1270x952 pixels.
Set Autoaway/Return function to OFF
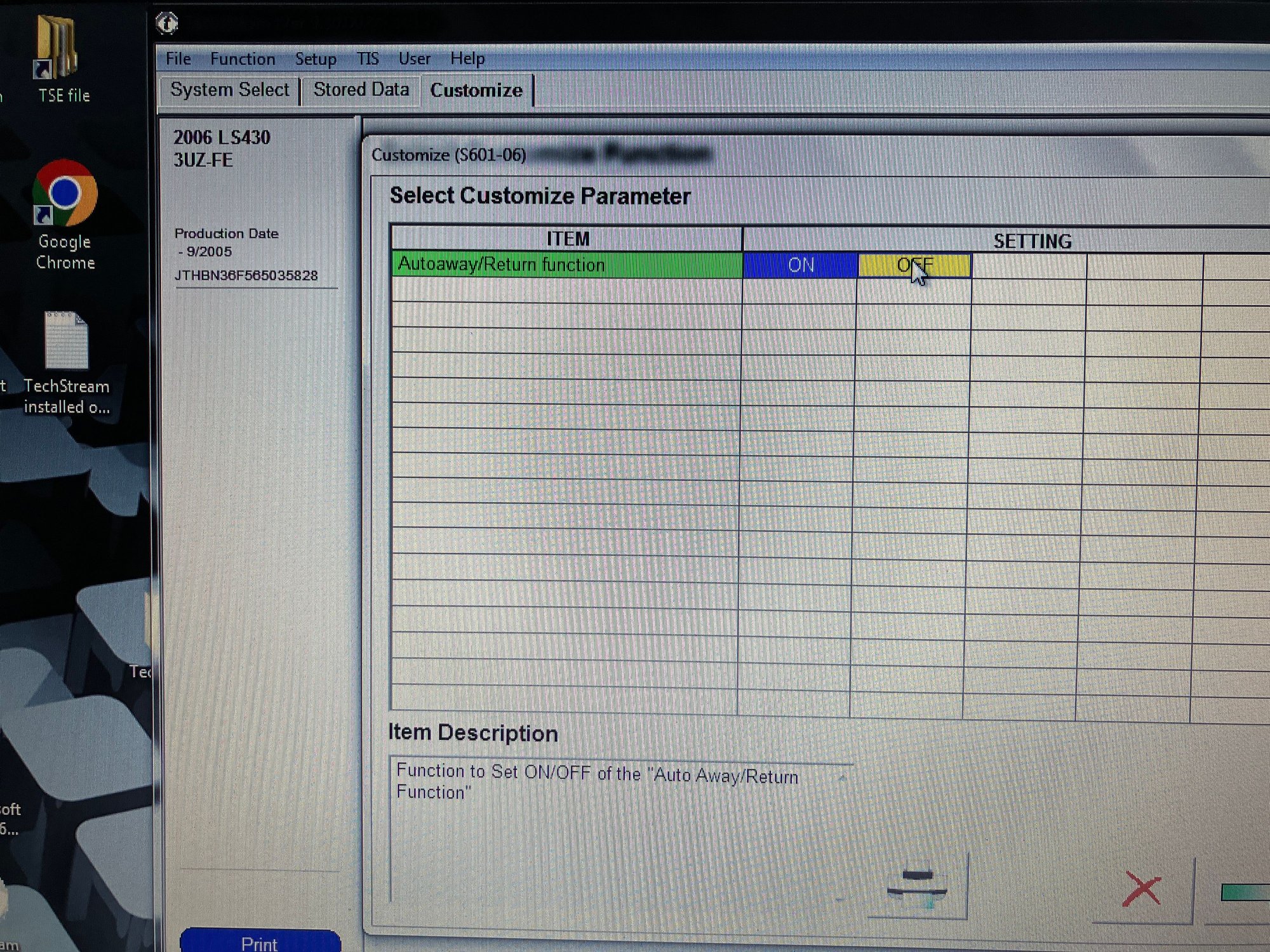914,265
